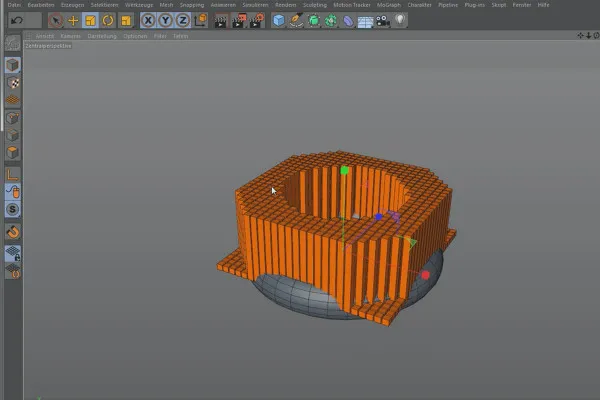Image resolution: width=600 pixels, height=400 pixels.
Task: Open the Animieren menu
Action: point(223,5)
